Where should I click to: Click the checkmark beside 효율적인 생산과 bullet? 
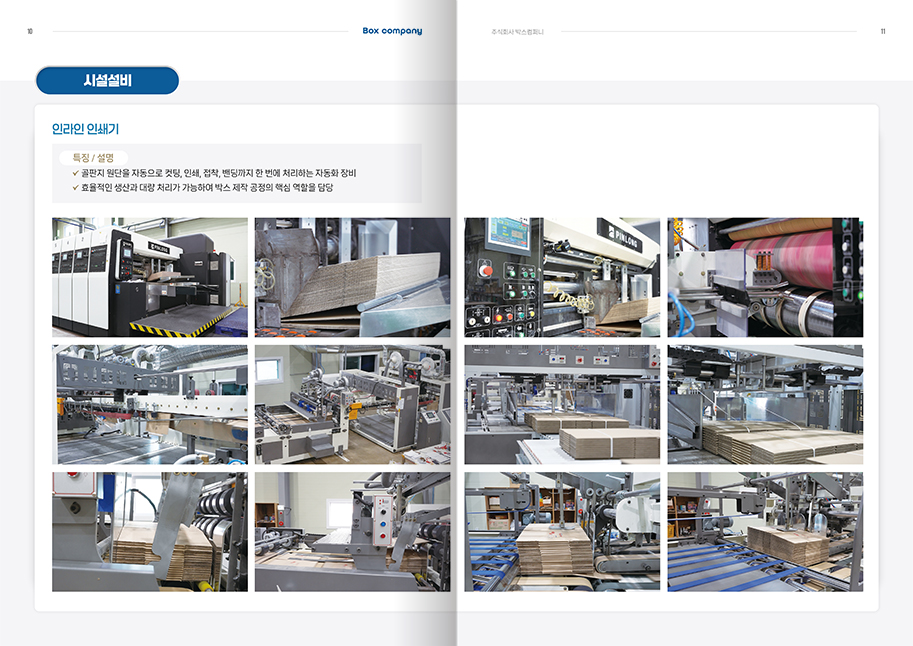(x=75, y=187)
